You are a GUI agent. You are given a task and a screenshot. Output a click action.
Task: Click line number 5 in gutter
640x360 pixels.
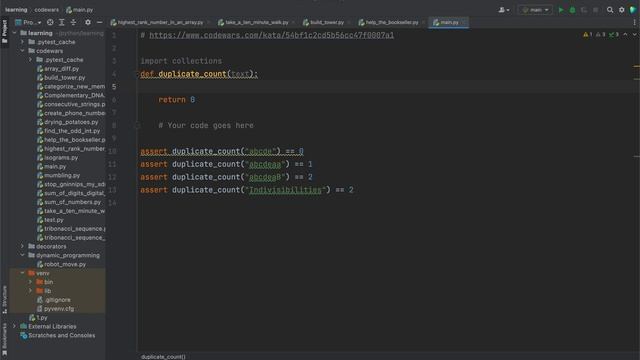(114, 87)
